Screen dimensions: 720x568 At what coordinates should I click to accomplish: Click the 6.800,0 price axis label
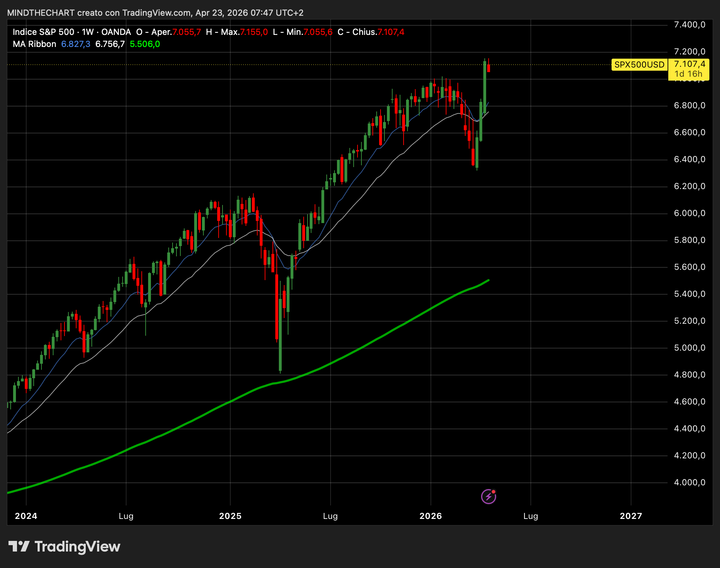tap(690, 106)
